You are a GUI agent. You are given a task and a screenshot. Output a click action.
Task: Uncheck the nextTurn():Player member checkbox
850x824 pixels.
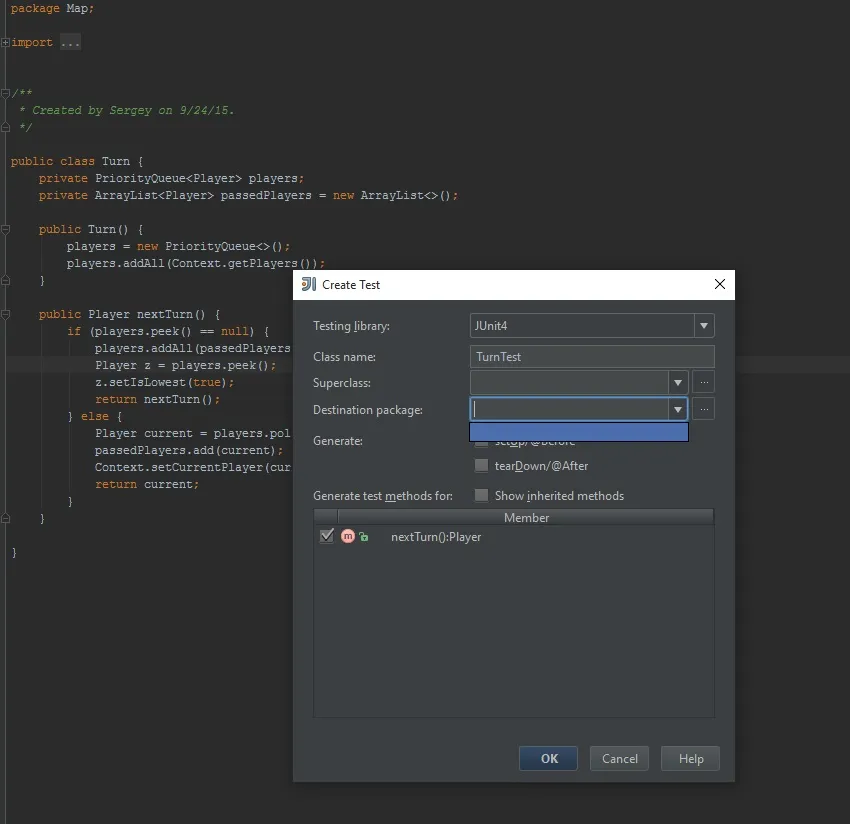pyautogui.click(x=326, y=537)
